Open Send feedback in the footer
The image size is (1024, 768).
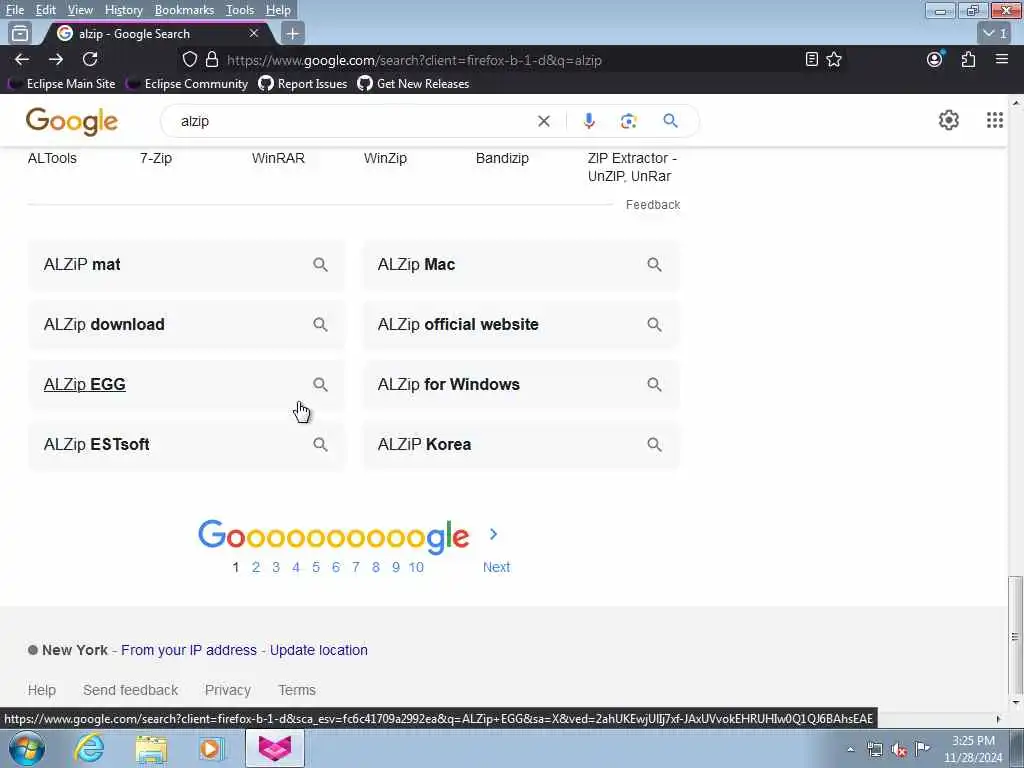point(131,690)
